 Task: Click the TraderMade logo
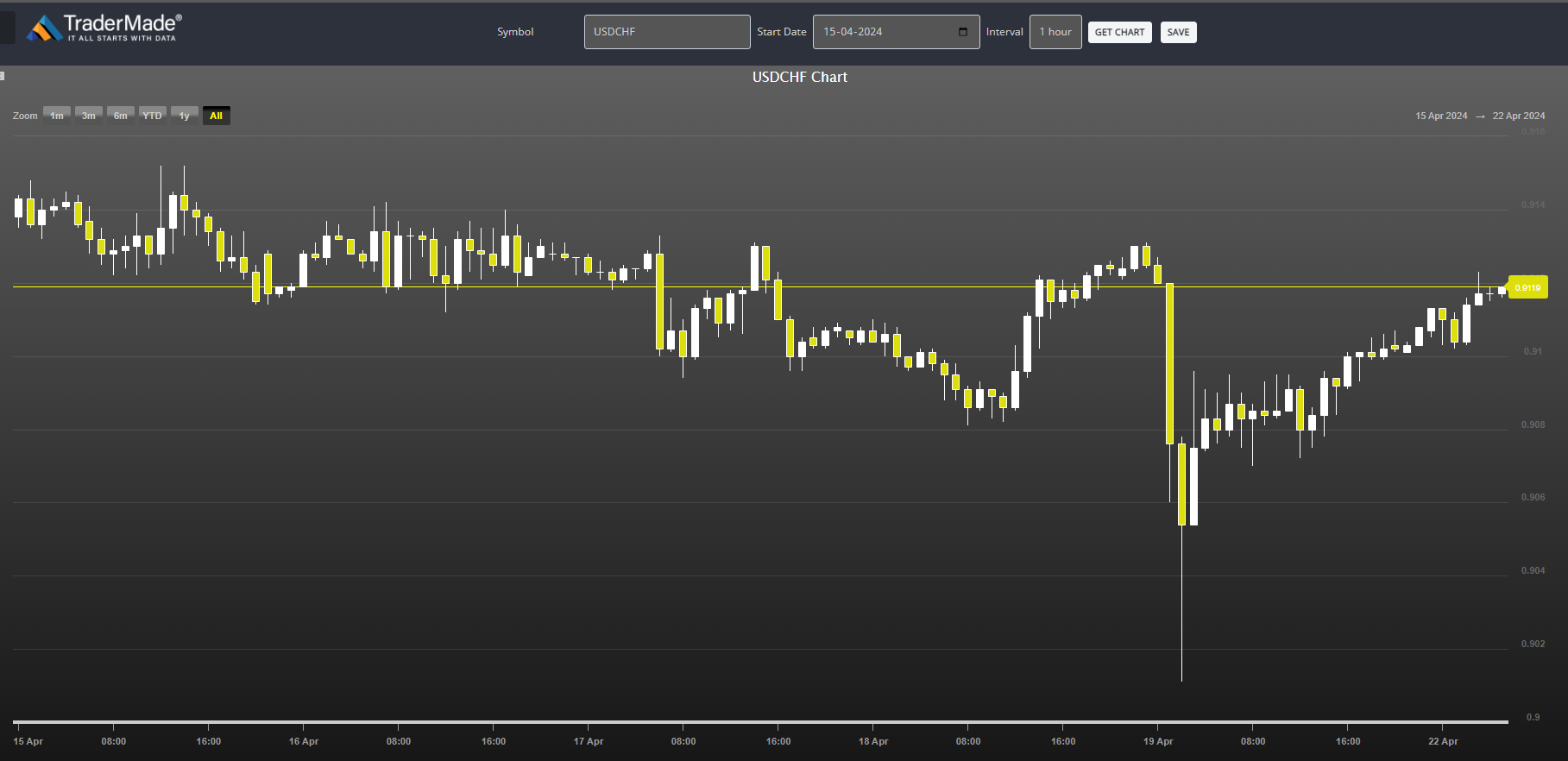[104, 28]
